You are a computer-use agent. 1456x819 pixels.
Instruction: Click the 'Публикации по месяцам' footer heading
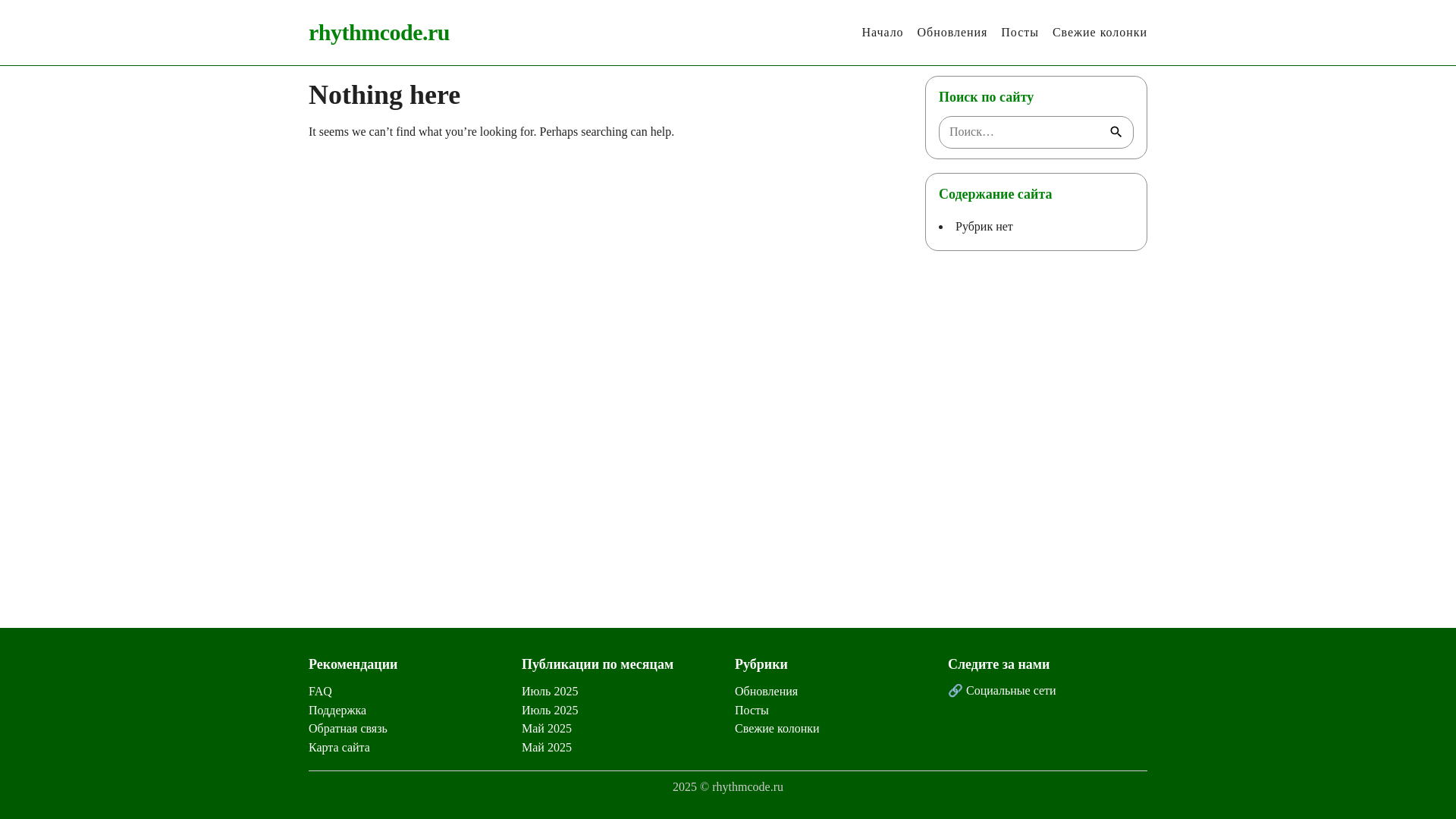point(598,664)
